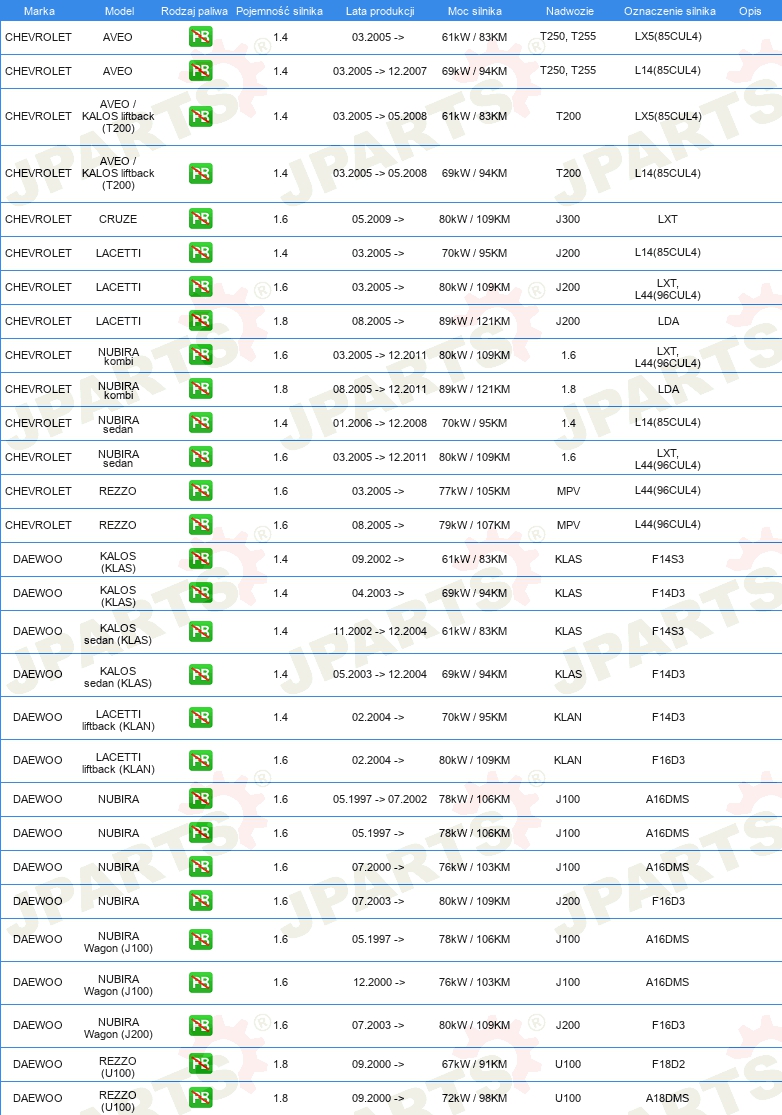782x1115 pixels.
Task: Click the 01.2006 -> 12.2008 production cell
Action: pos(380,423)
